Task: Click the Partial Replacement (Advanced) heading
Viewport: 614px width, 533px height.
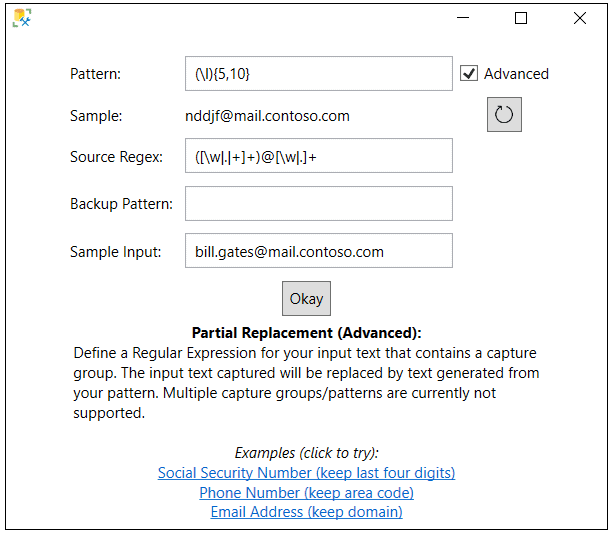Action: 306,333
